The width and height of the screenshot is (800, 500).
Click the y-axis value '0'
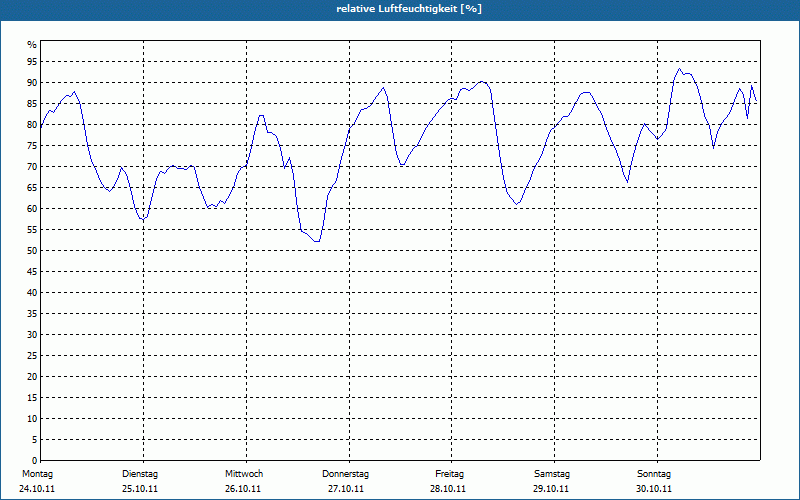pos(35,461)
